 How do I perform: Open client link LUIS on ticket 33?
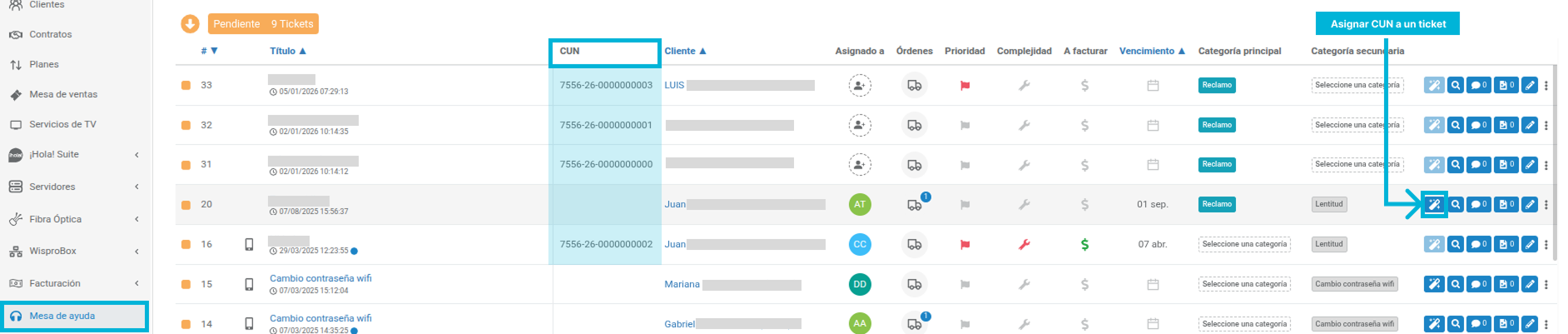(674, 85)
